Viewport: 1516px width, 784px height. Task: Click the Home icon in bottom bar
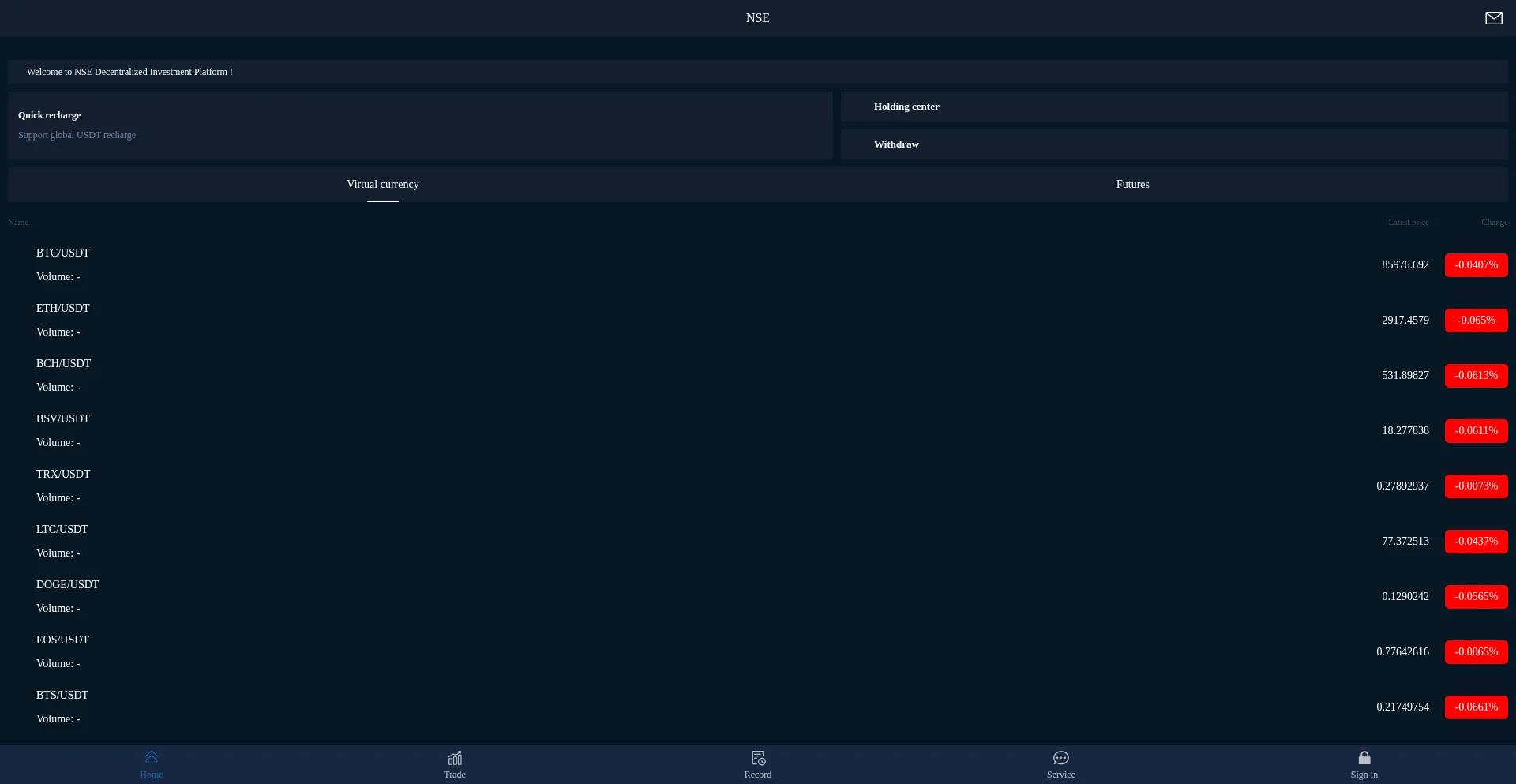point(152,758)
